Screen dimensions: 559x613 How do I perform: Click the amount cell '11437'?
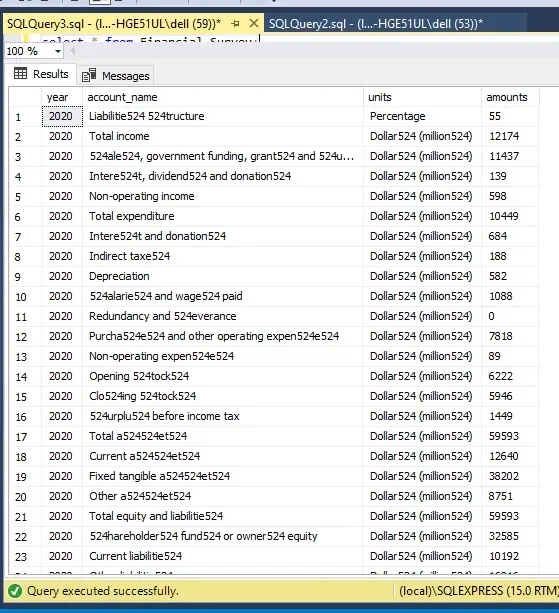pos(510,156)
